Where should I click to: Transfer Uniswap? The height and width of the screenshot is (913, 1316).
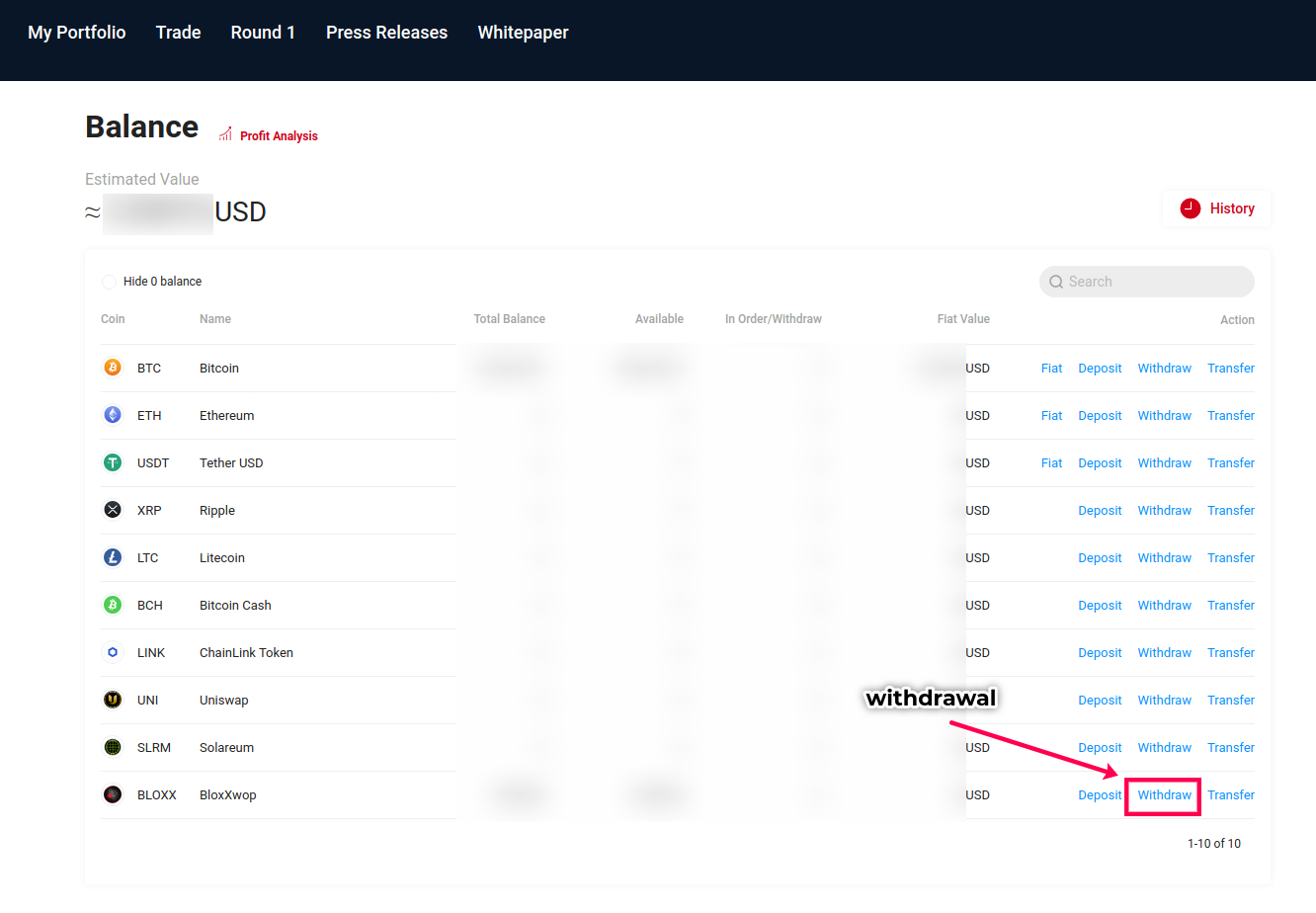[x=1231, y=700]
